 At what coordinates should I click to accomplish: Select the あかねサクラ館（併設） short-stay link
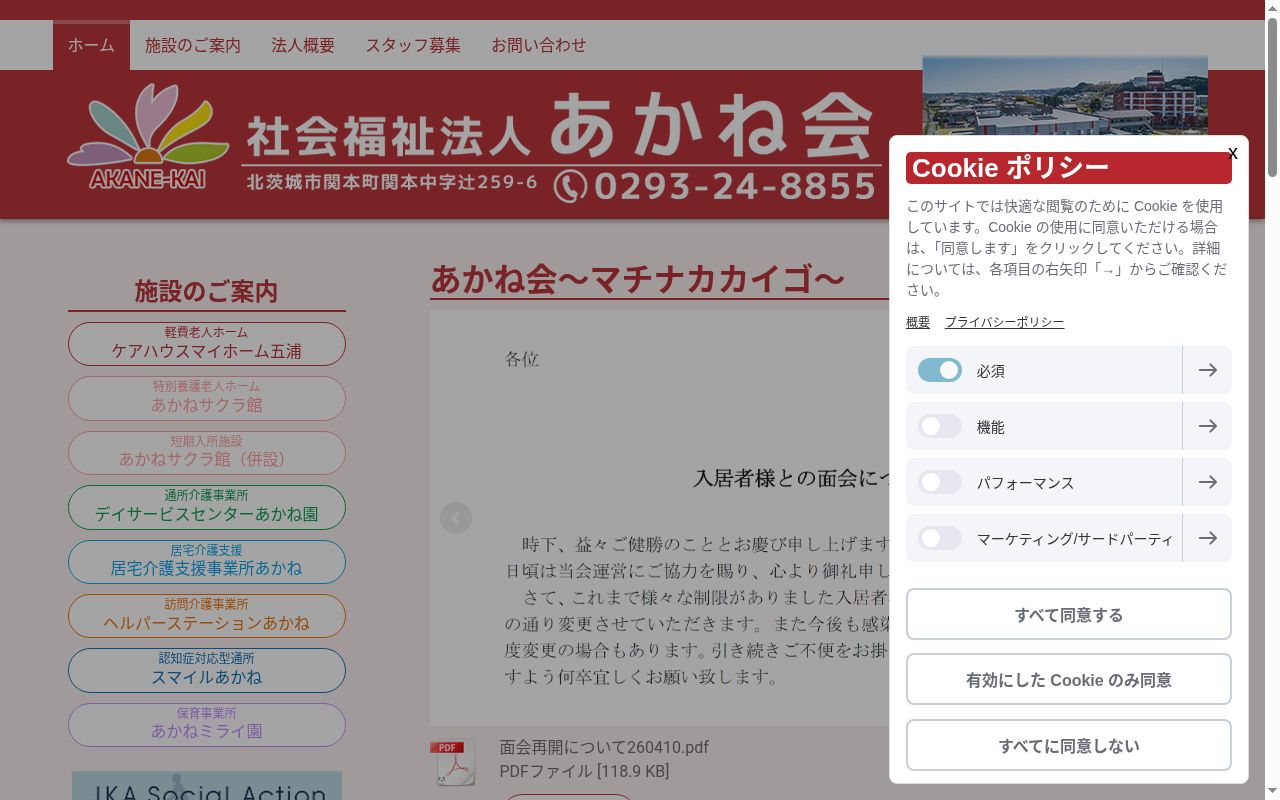click(x=207, y=453)
